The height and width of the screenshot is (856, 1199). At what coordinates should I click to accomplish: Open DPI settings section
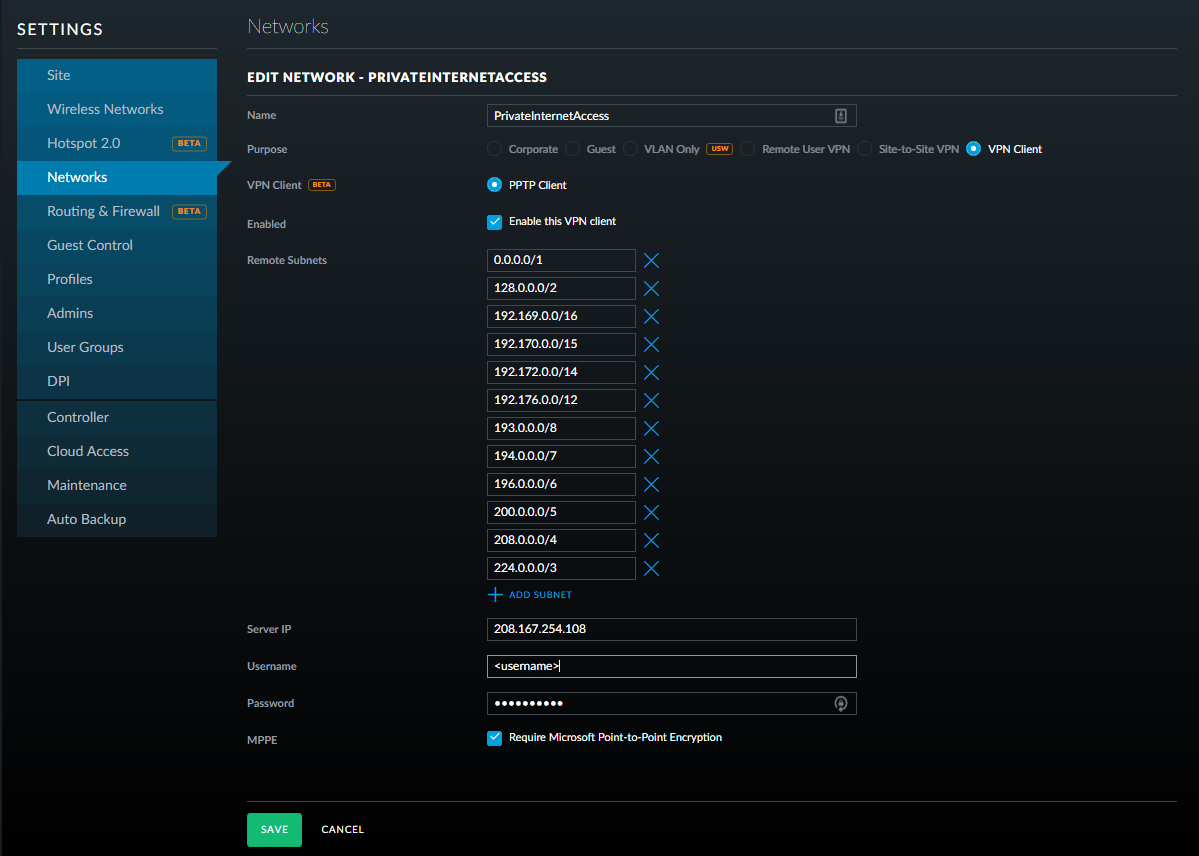117,381
